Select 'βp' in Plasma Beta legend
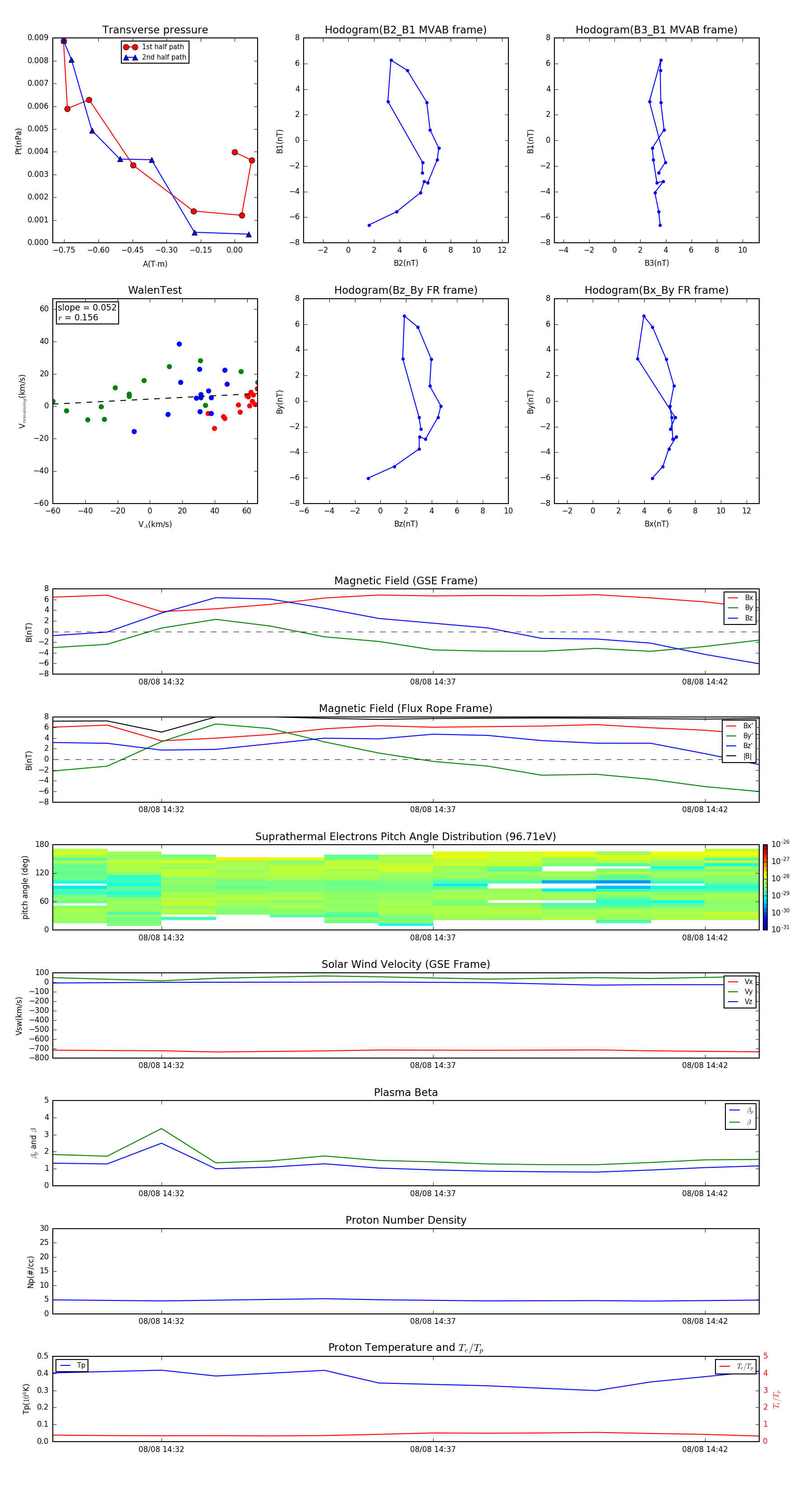 coord(741,1110)
